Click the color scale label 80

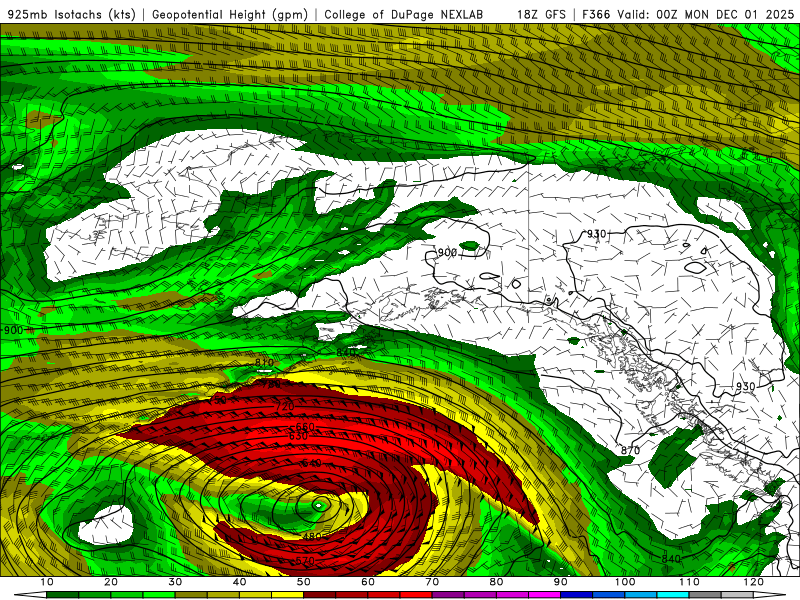tap(496, 582)
